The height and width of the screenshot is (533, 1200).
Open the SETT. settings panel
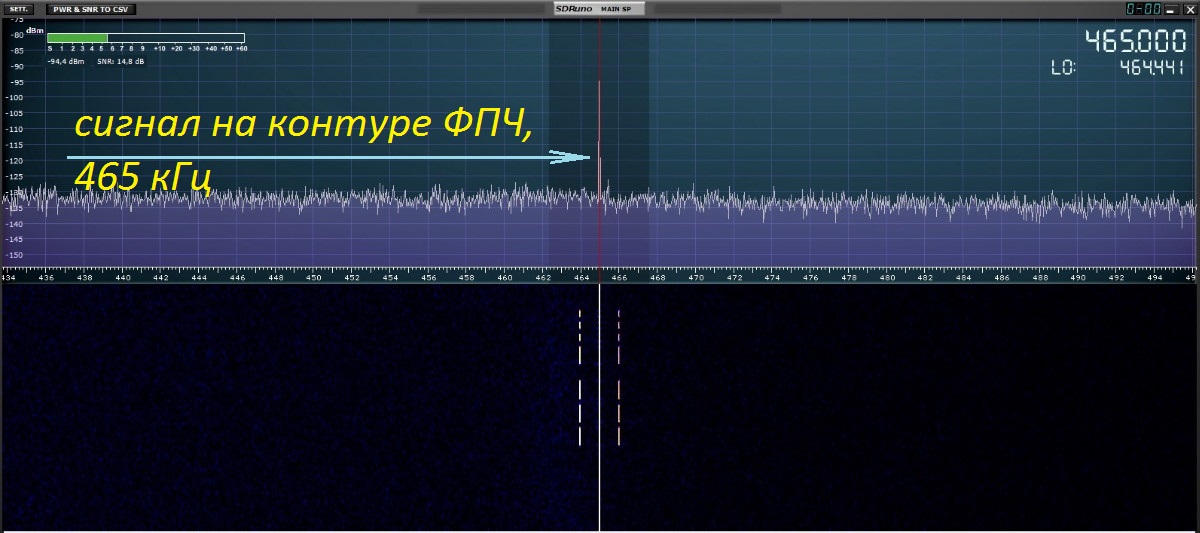pos(20,9)
